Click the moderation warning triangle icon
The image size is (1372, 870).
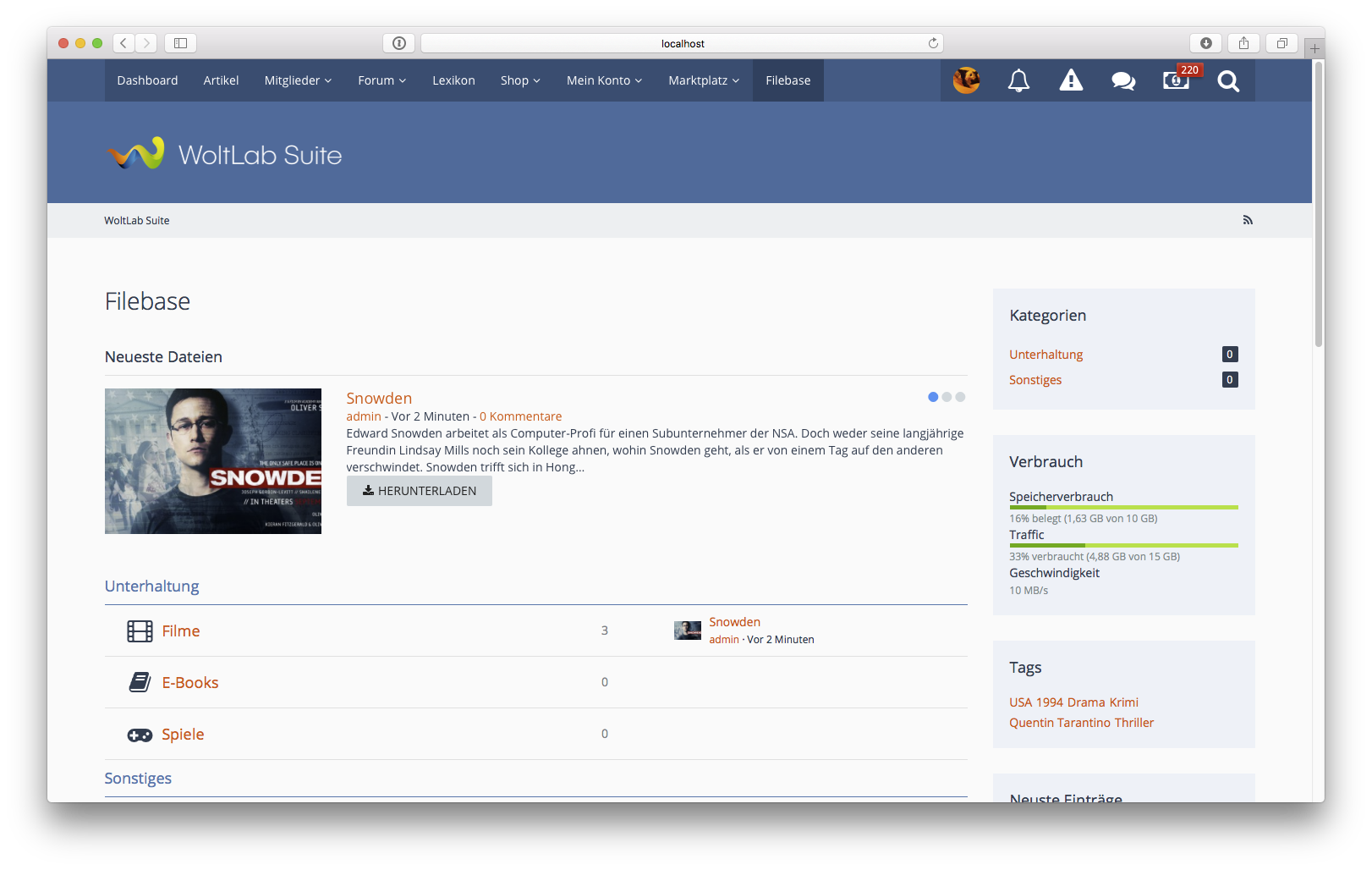pyautogui.click(x=1071, y=80)
